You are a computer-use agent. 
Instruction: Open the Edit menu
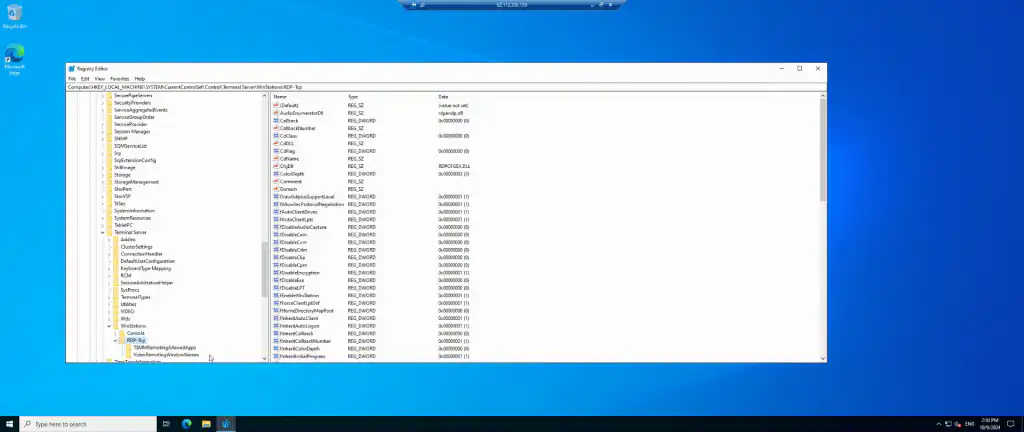(85, 78)
